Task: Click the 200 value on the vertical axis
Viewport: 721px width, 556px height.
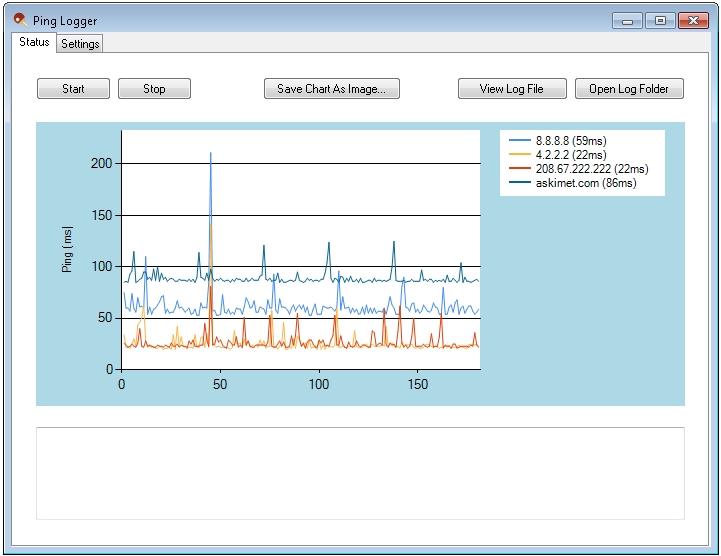Action: click(101, 163)
